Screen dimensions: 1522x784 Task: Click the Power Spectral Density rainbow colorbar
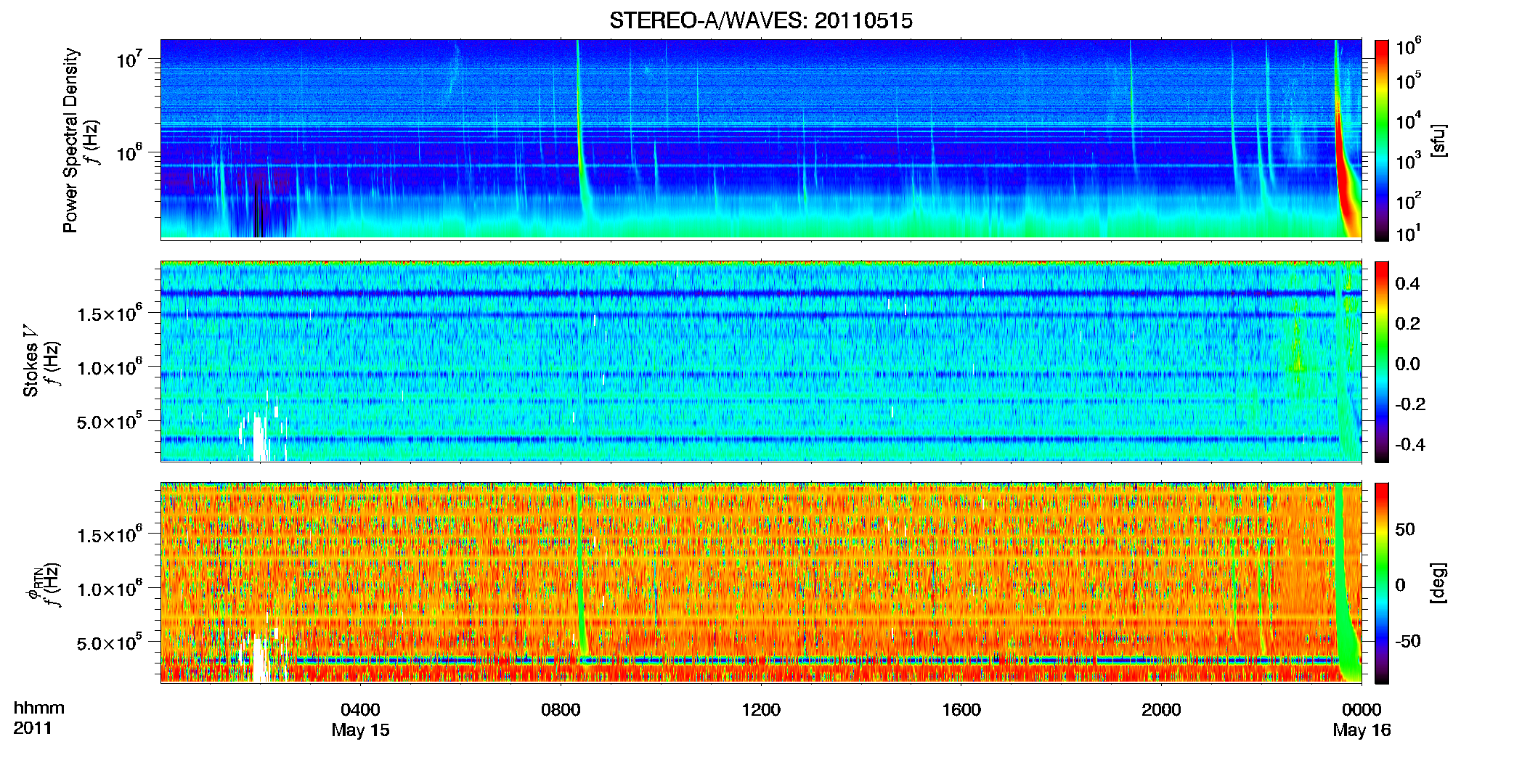1382,140
